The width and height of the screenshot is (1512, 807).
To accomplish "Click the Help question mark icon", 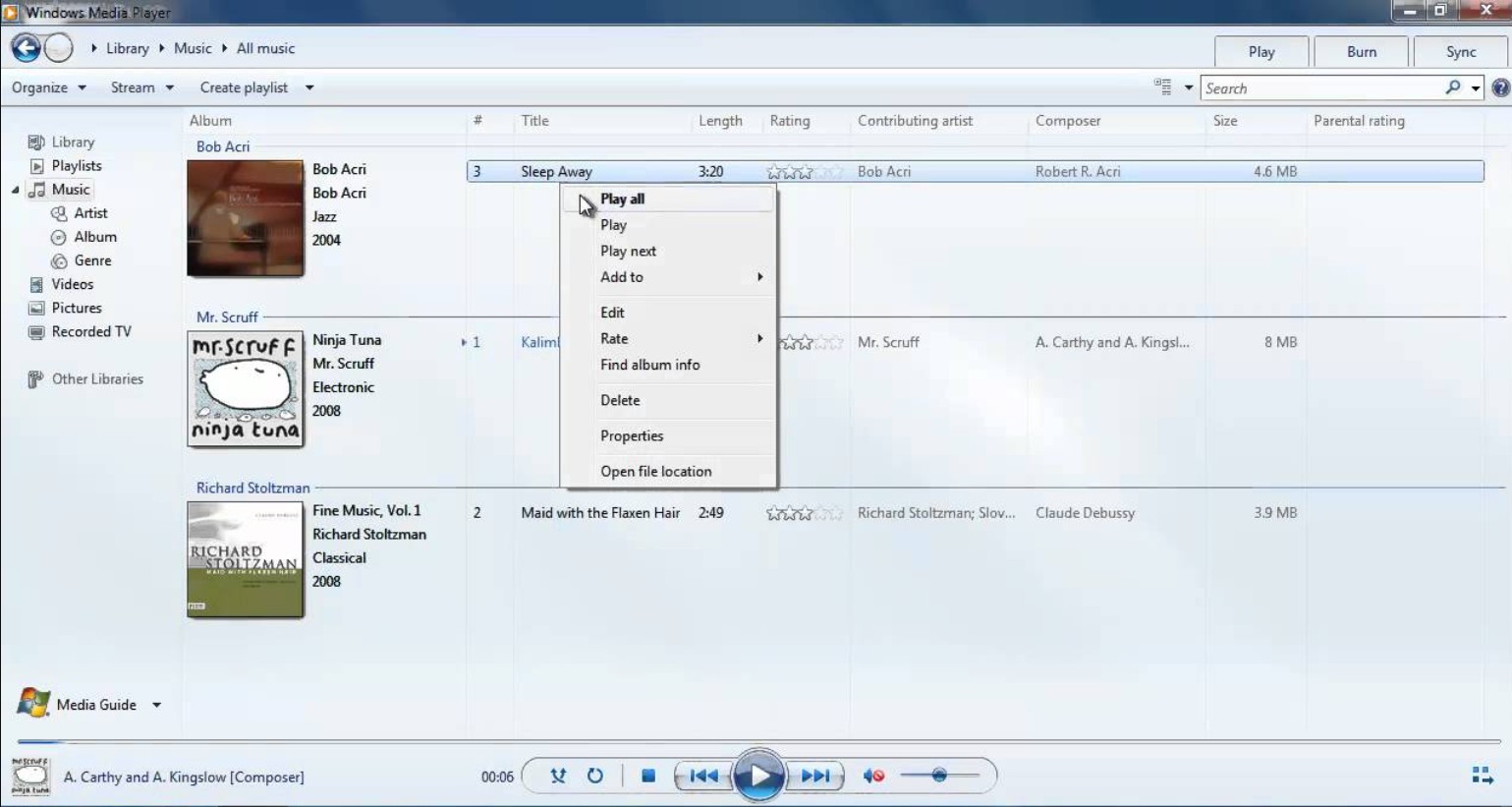I will 1500,87.
